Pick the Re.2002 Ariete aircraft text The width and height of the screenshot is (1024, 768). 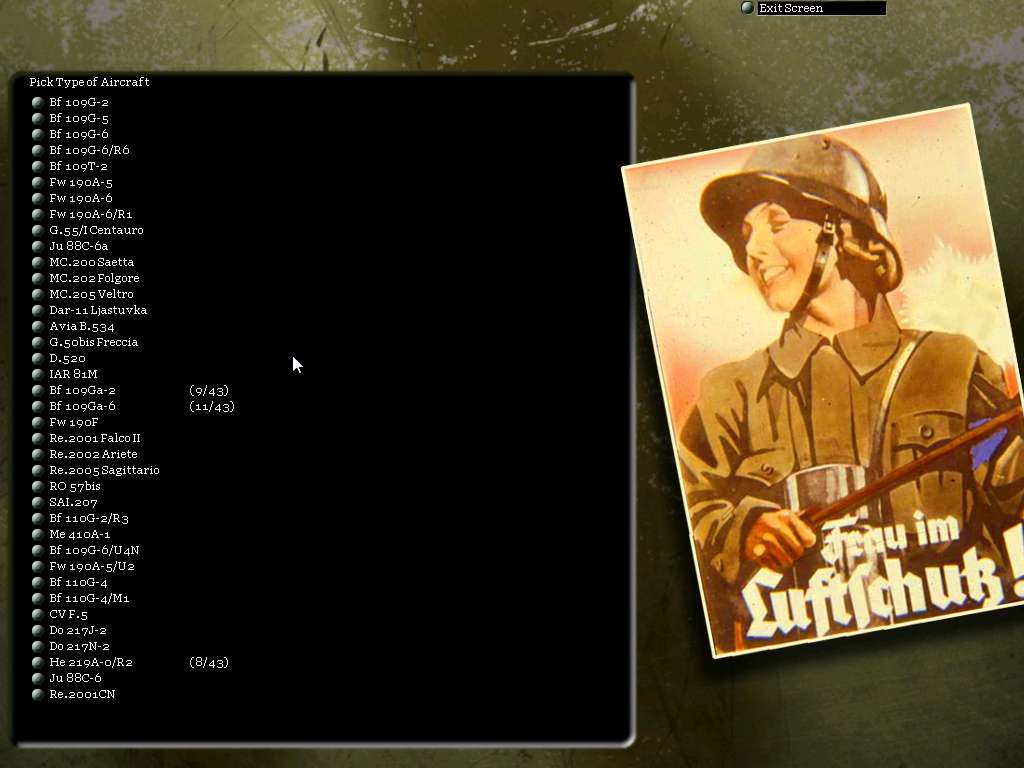93,454
